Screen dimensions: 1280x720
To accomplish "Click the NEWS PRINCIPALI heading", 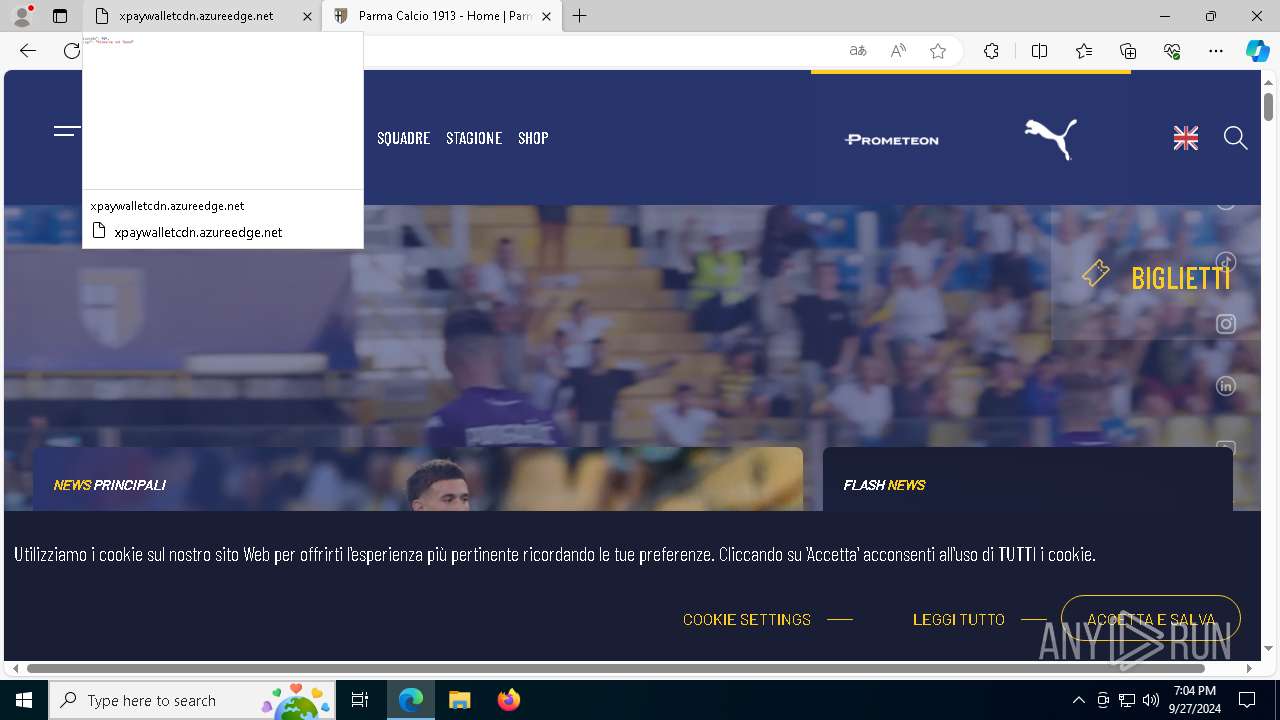I will click(x=110, y=485).
